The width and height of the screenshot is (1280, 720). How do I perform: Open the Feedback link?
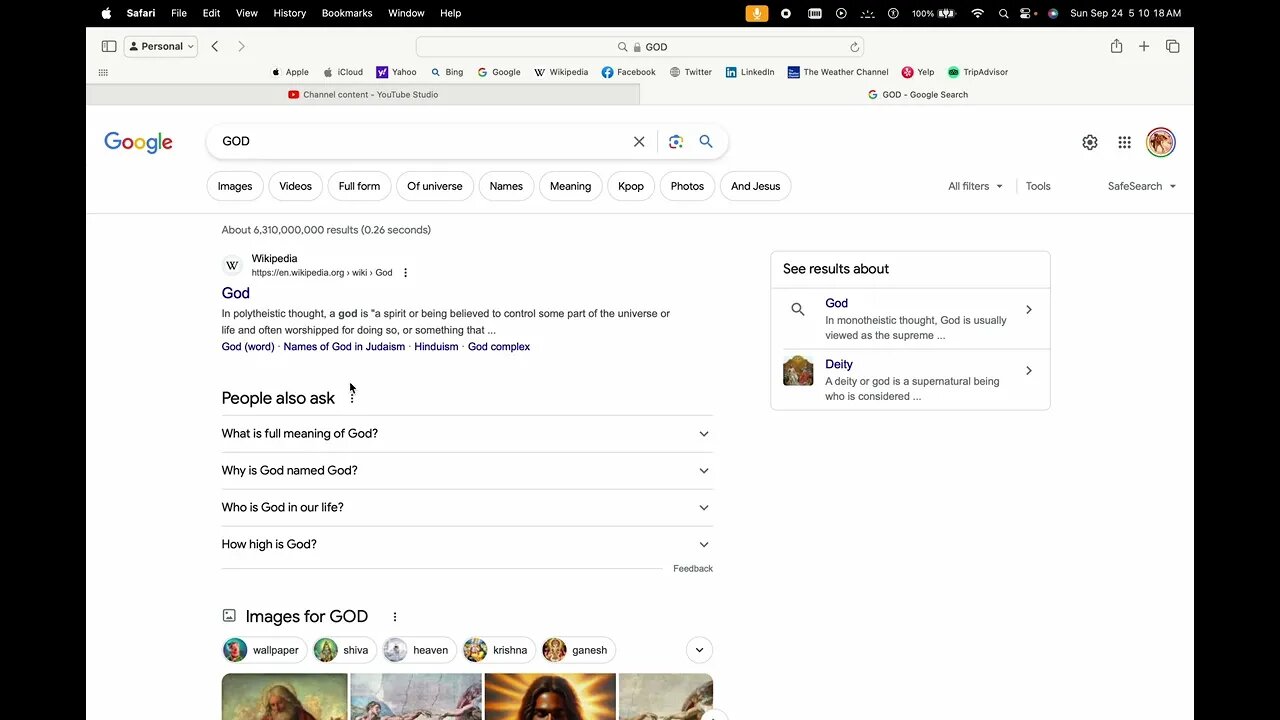tap(693, 569)
